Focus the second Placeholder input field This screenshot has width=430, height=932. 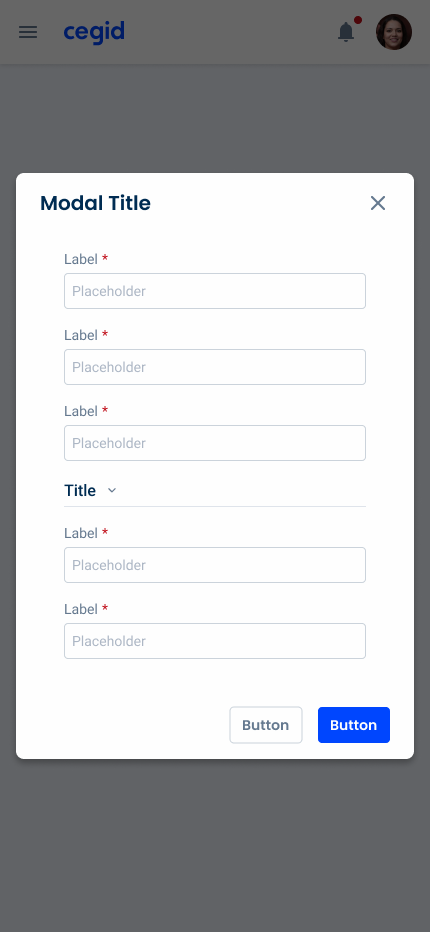pos(215,367)
